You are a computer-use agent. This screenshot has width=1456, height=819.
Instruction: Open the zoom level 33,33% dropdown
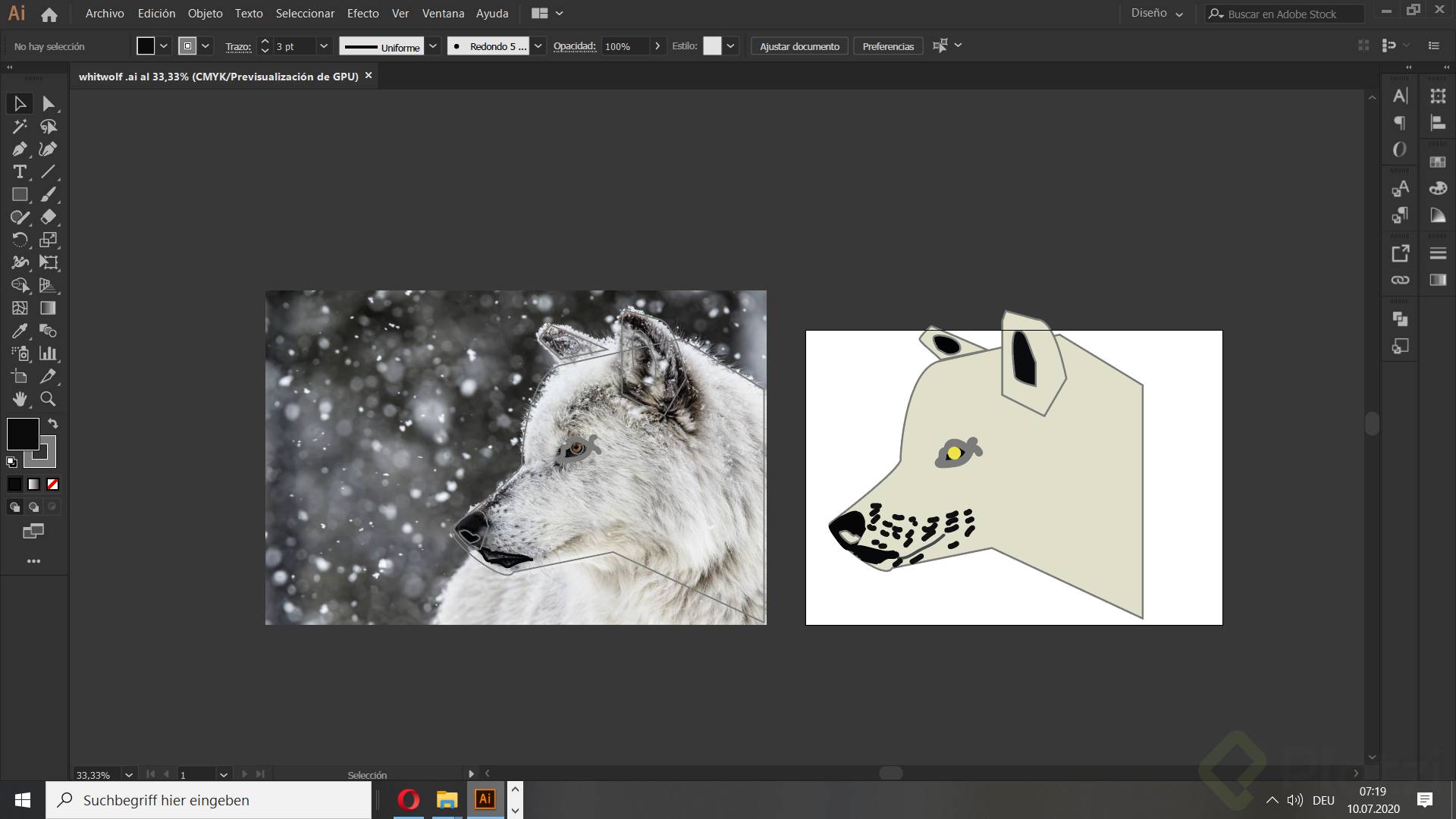click(x=129, y=774)
